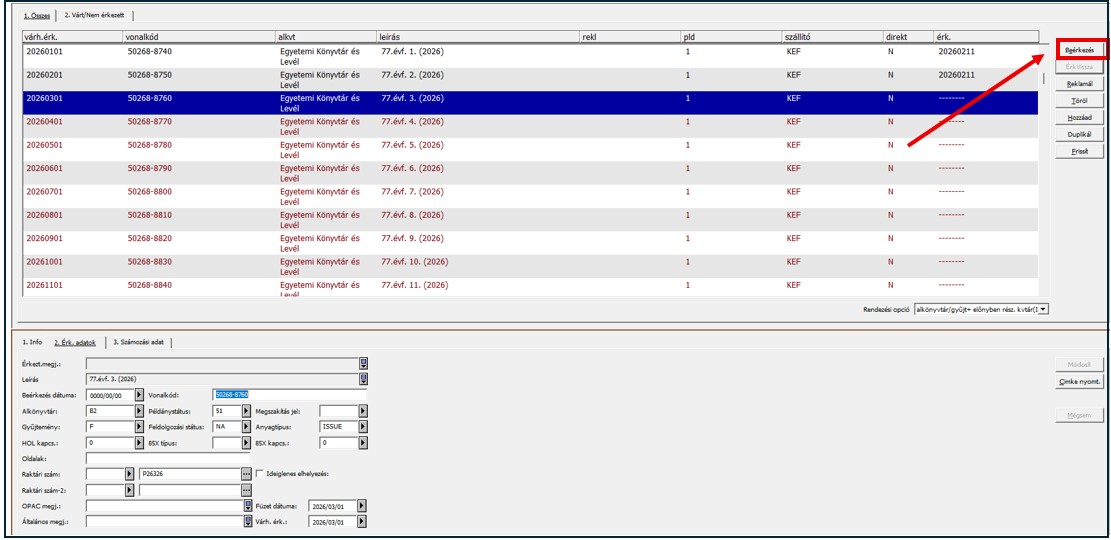Expand the Raktári szám-2 type arrow
Viewport: 1111px width, 540px height.
(x=130, y=490)
